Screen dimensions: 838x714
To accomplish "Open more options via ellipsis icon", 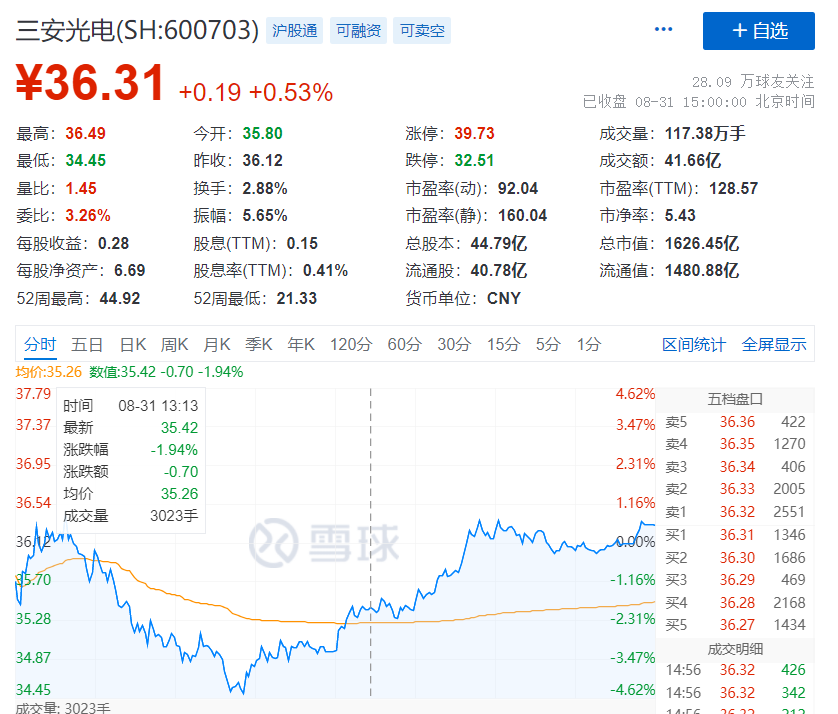I will (663, 29).
